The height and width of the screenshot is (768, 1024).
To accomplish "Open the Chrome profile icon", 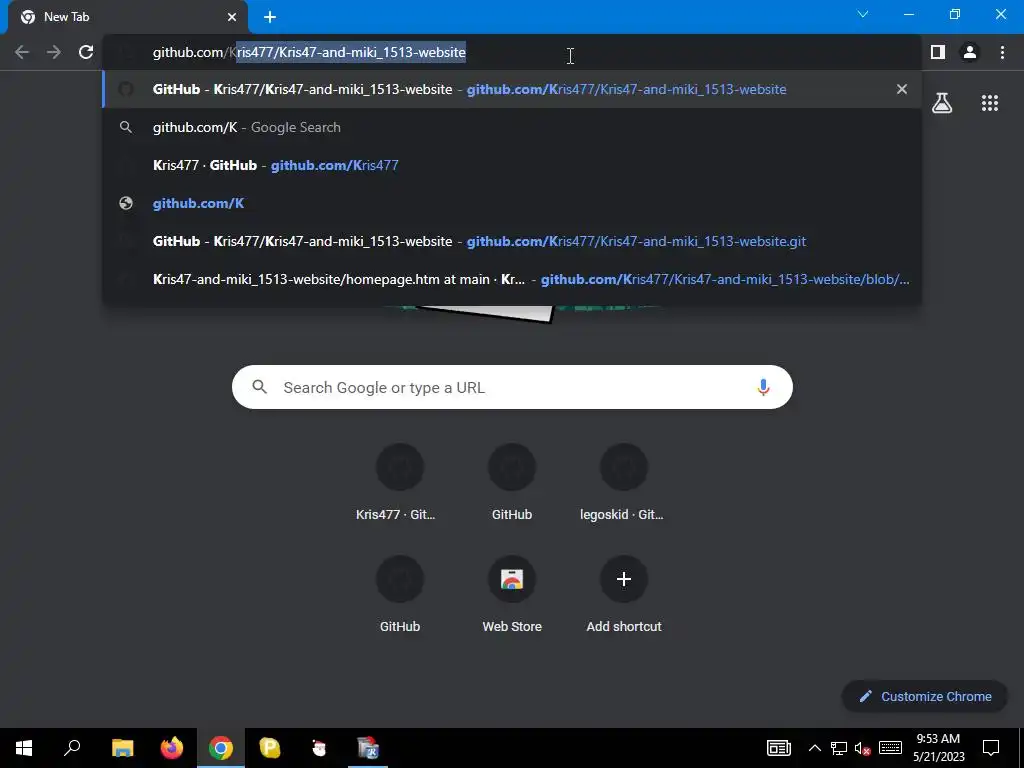I will [970, 52].
